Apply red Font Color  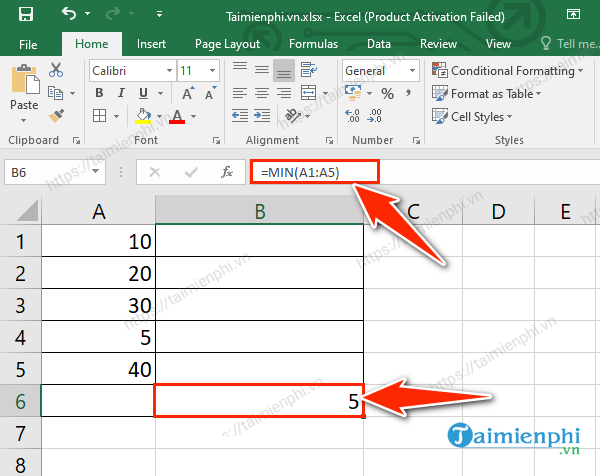(x=177, y=116)
